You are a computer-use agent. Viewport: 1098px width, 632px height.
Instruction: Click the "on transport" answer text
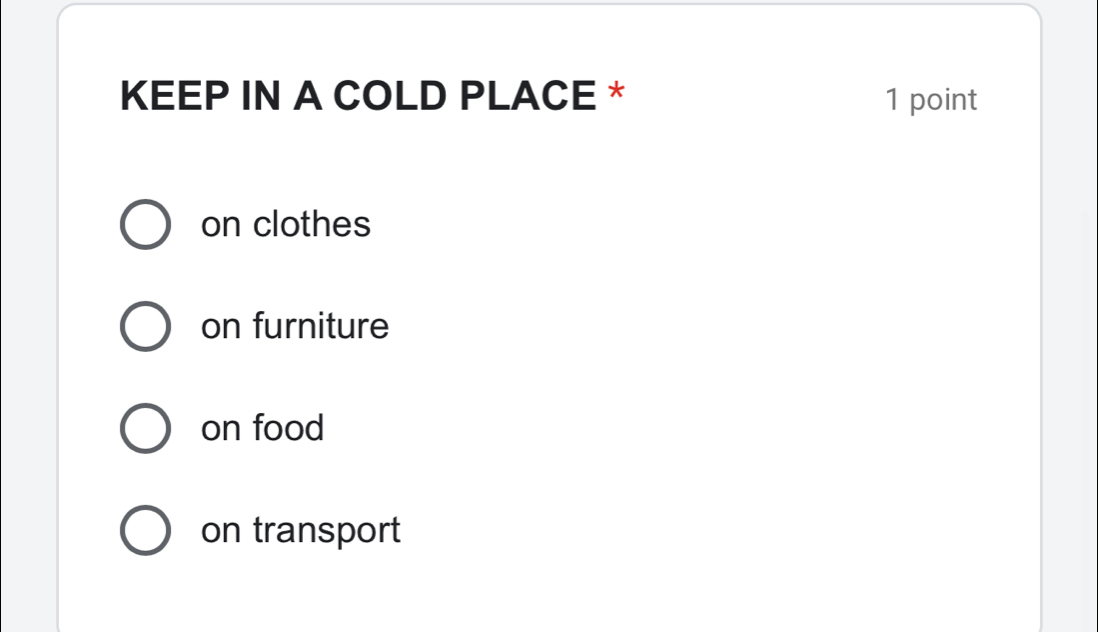[x=300, y=530]
